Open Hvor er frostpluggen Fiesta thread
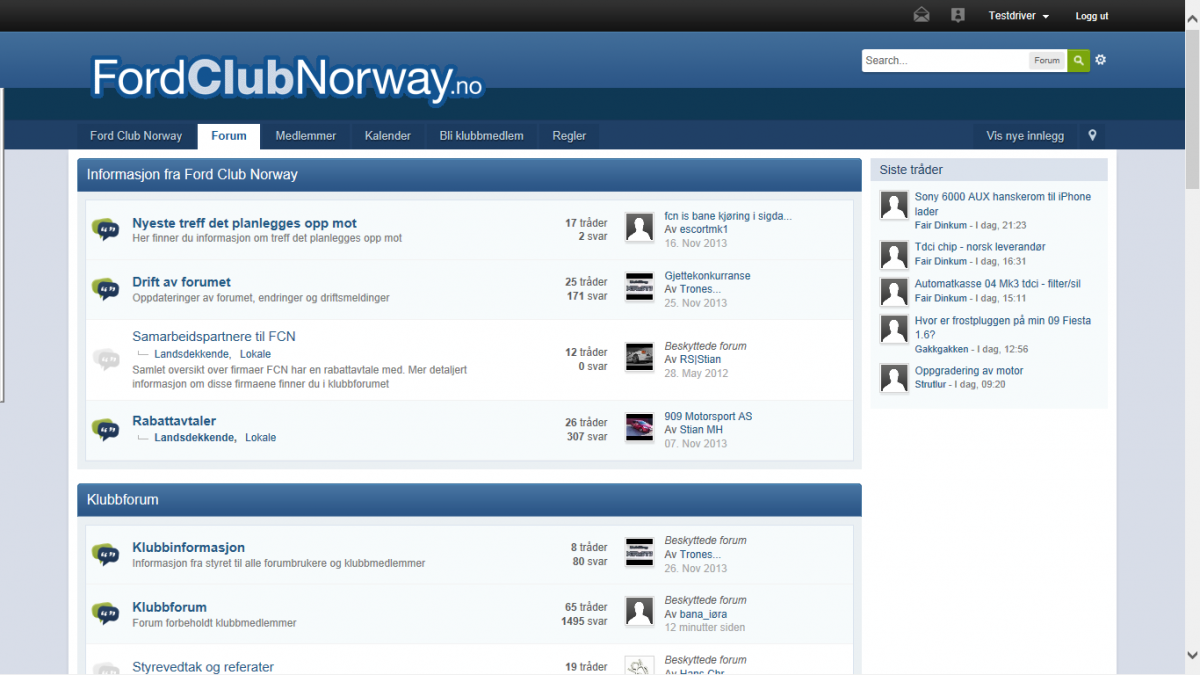Image resolution: width=1200 pixels, height=675 pixels. pos(1003,327)
